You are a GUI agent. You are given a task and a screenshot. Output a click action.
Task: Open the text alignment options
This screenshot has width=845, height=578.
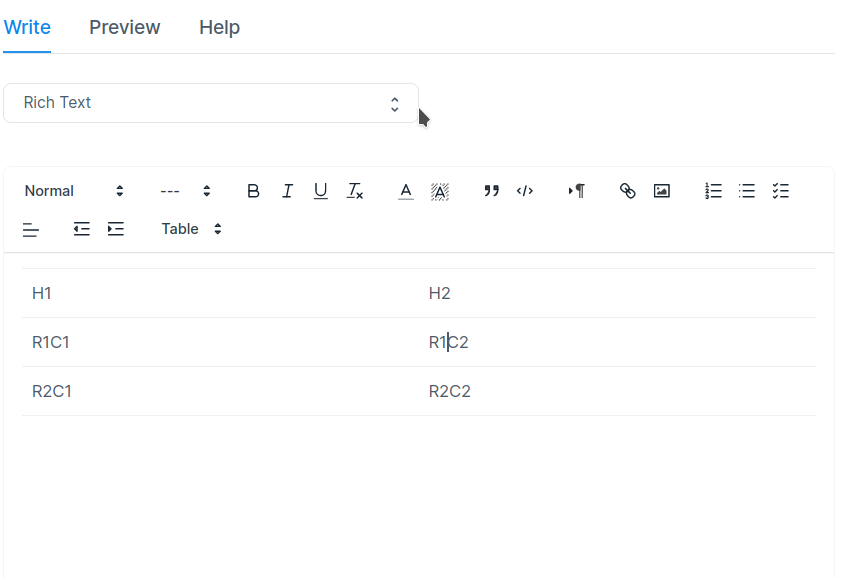point(31,229)
